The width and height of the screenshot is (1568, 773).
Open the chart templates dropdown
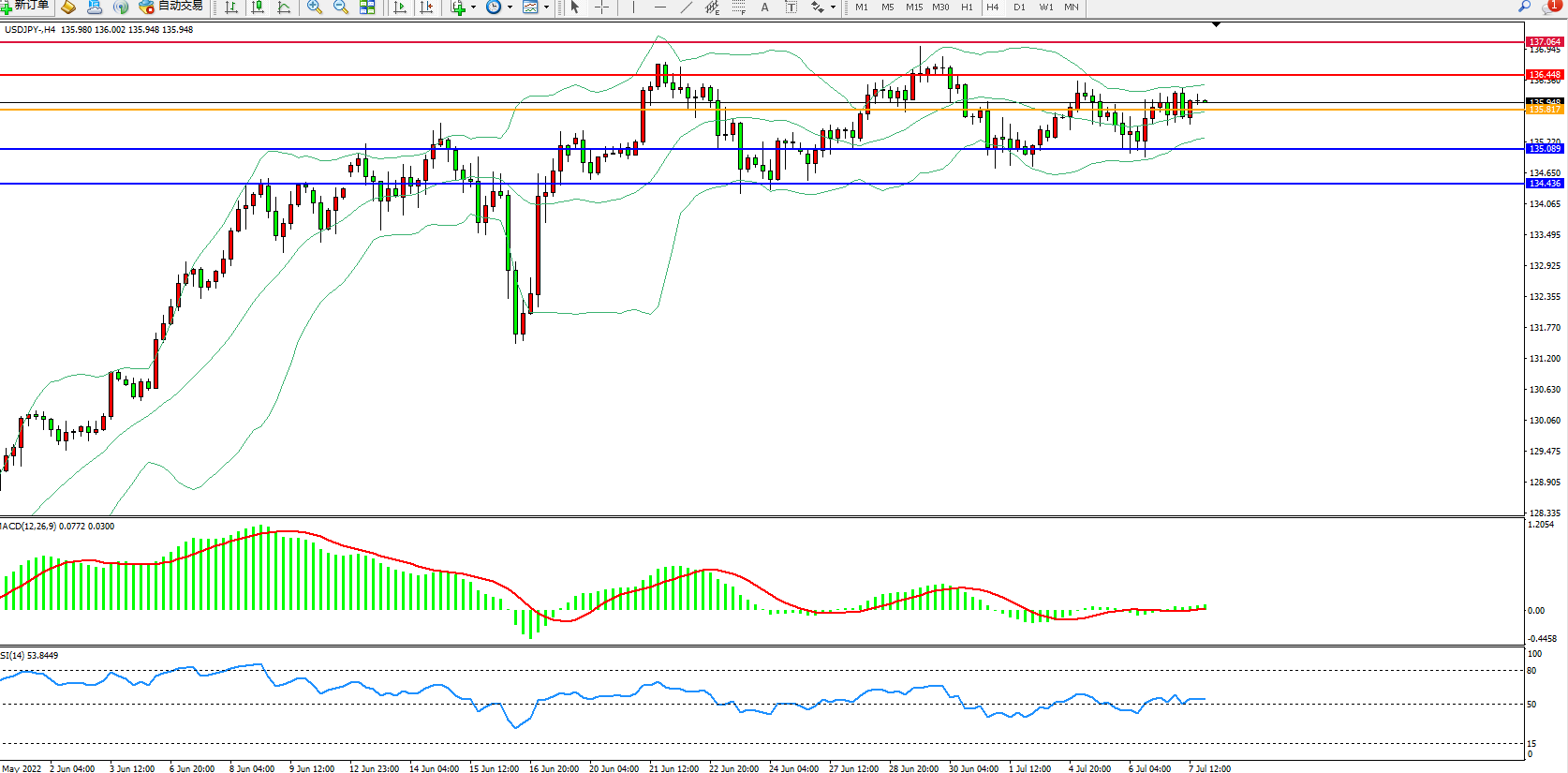(535, 7)
